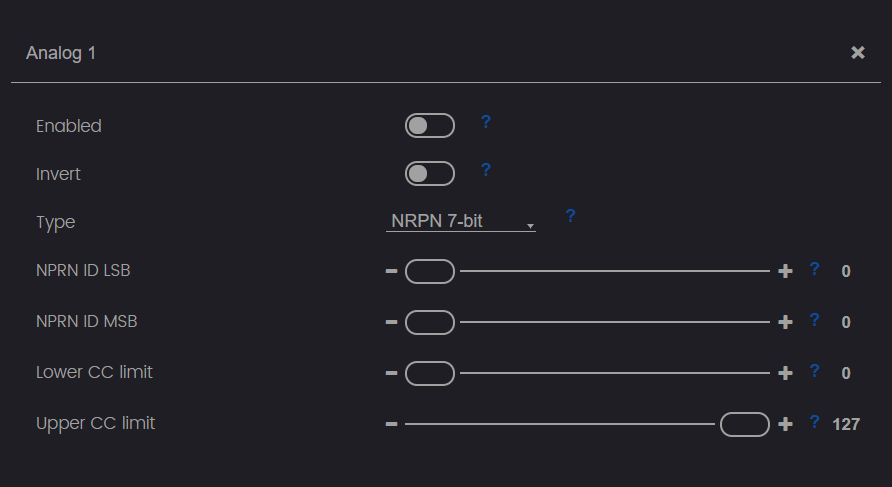The height and width of the screenshot is (487, 892).
Task: Click the help icon next to Invert
Action: (x=486, y=170)
